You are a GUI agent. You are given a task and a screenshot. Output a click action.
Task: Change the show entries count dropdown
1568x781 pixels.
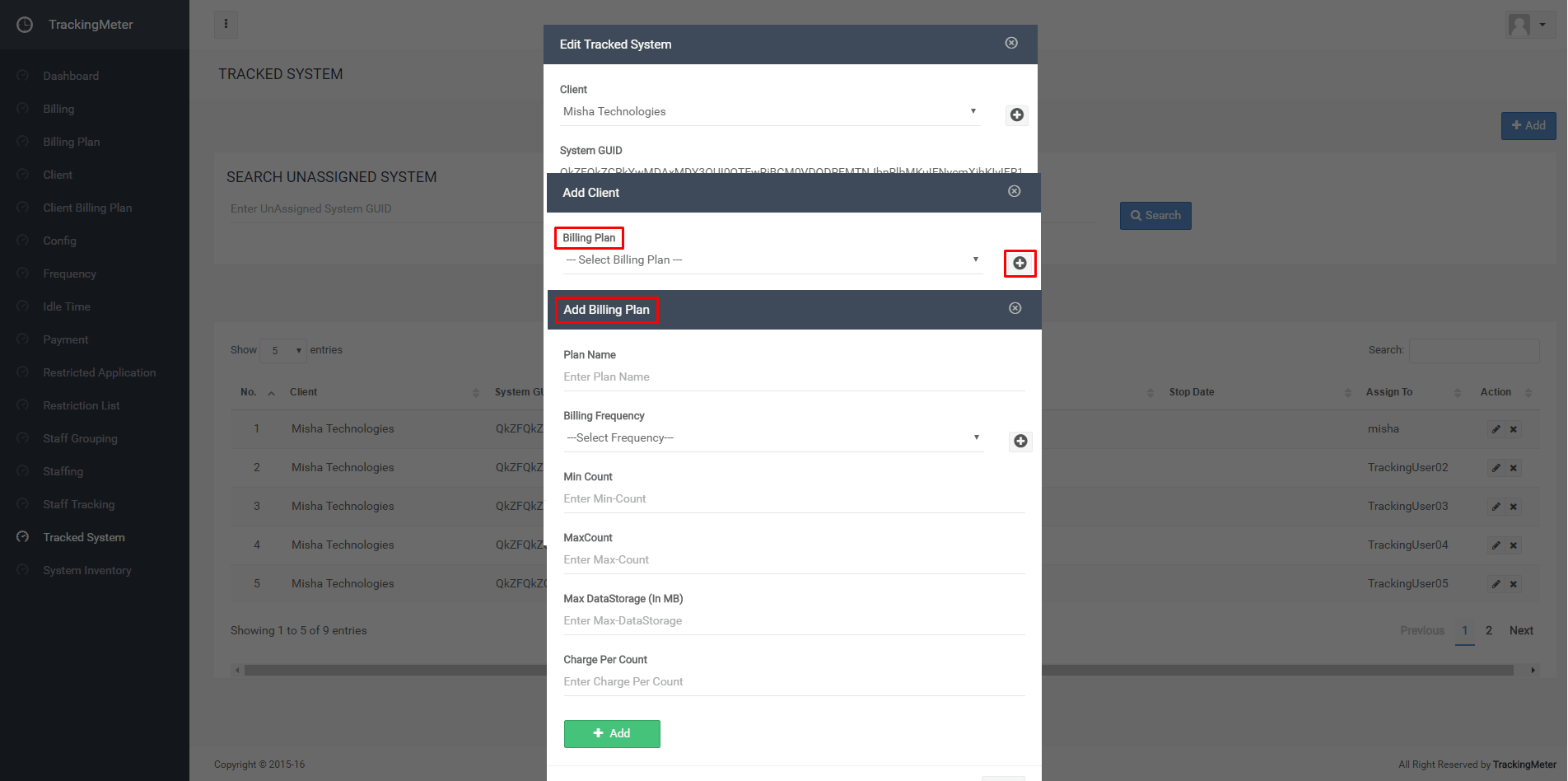282,351
